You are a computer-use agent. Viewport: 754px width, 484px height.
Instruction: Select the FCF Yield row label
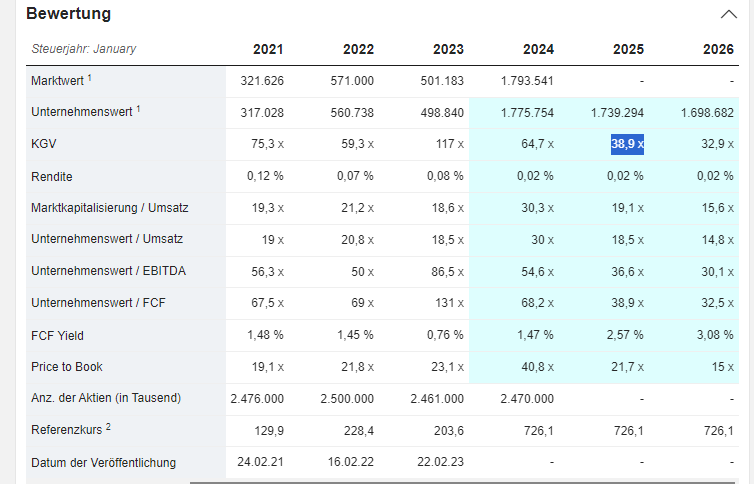(59, 335)
